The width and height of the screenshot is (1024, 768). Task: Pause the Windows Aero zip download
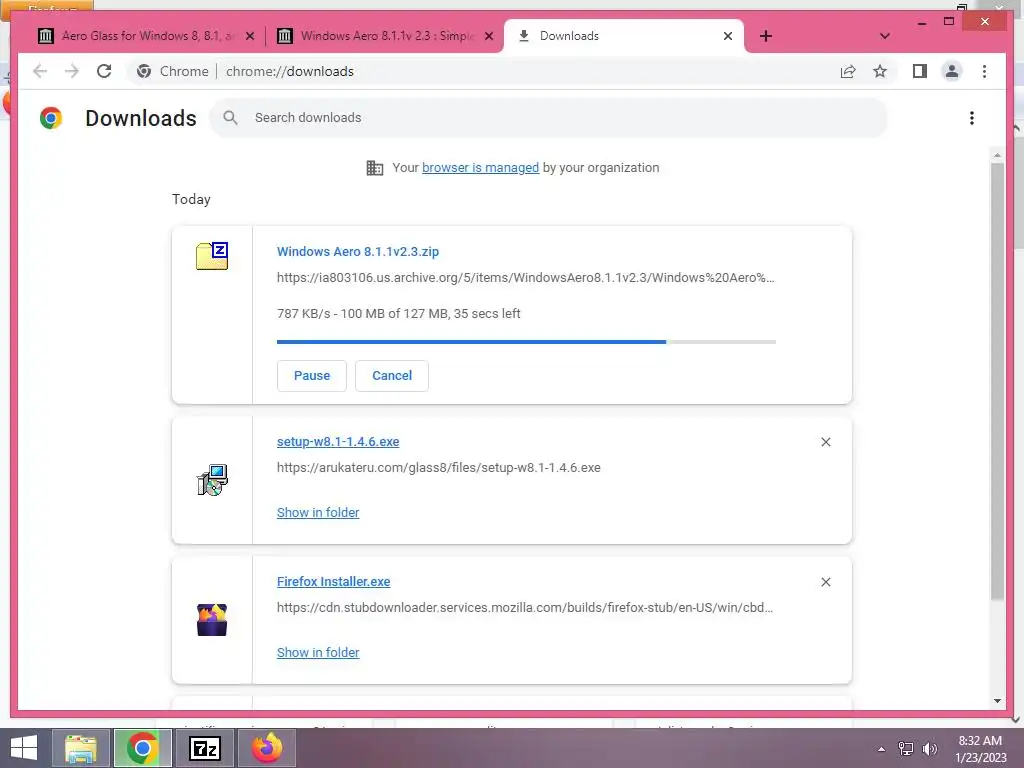(x=312, y=376)
